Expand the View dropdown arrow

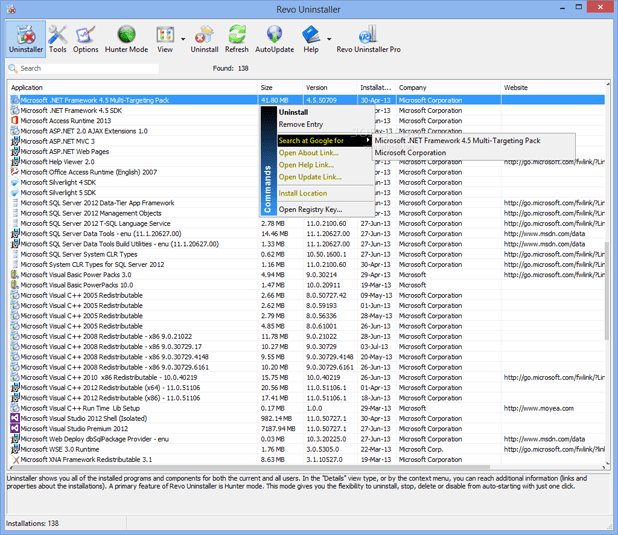click(183, 39)
